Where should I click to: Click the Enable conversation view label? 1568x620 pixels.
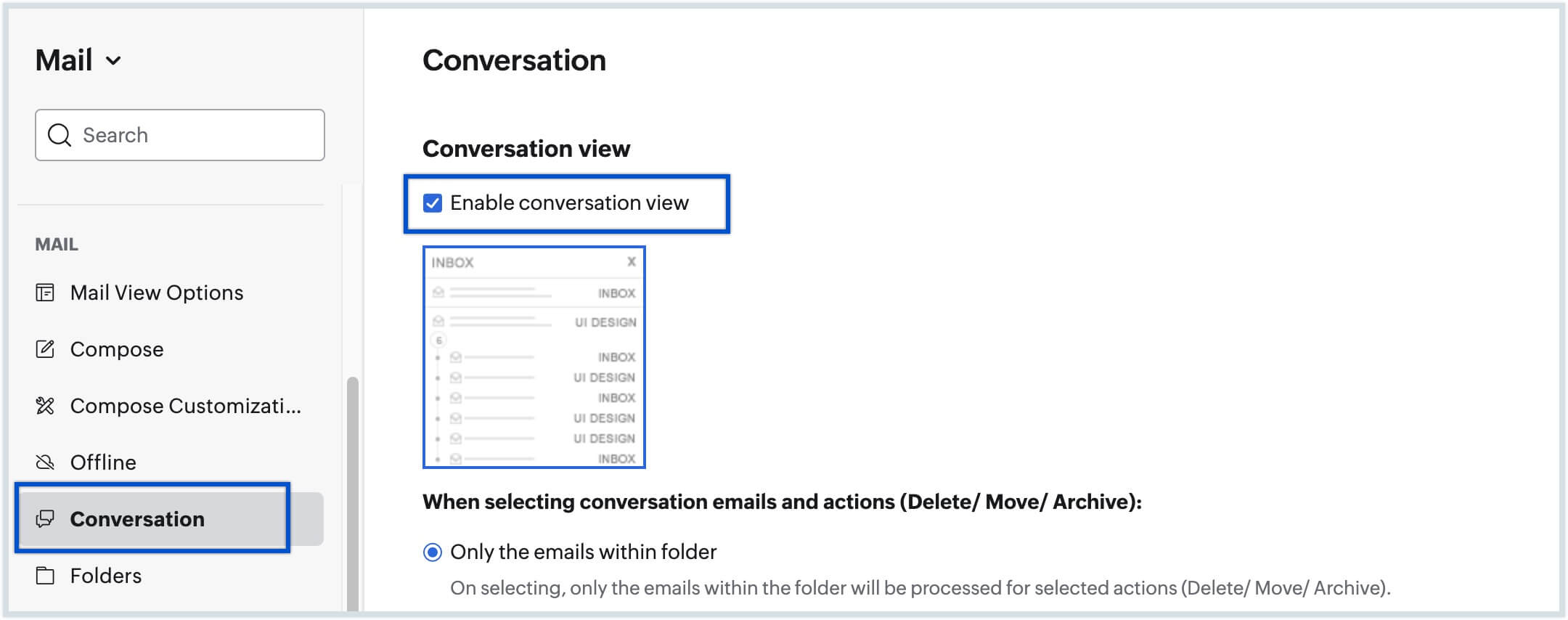tap(569, 203)
